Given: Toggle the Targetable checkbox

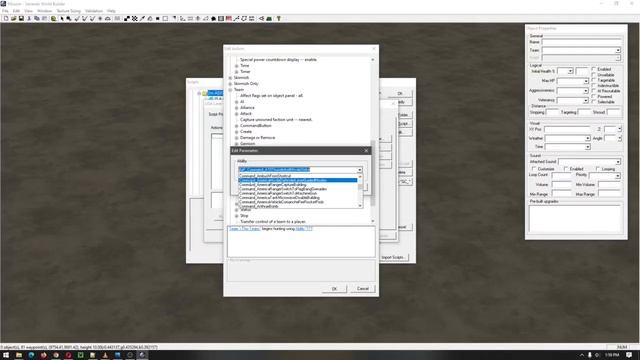Looking at the screenshot, I should point(594,80).
